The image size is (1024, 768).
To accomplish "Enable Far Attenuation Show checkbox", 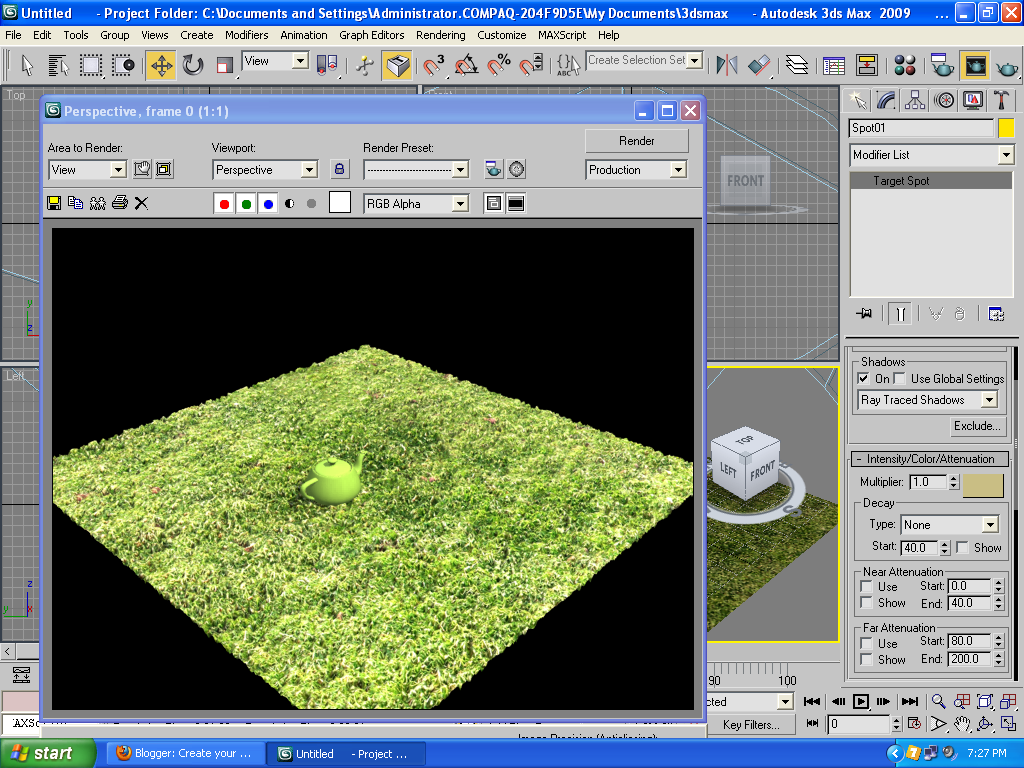I will point(867,659).
